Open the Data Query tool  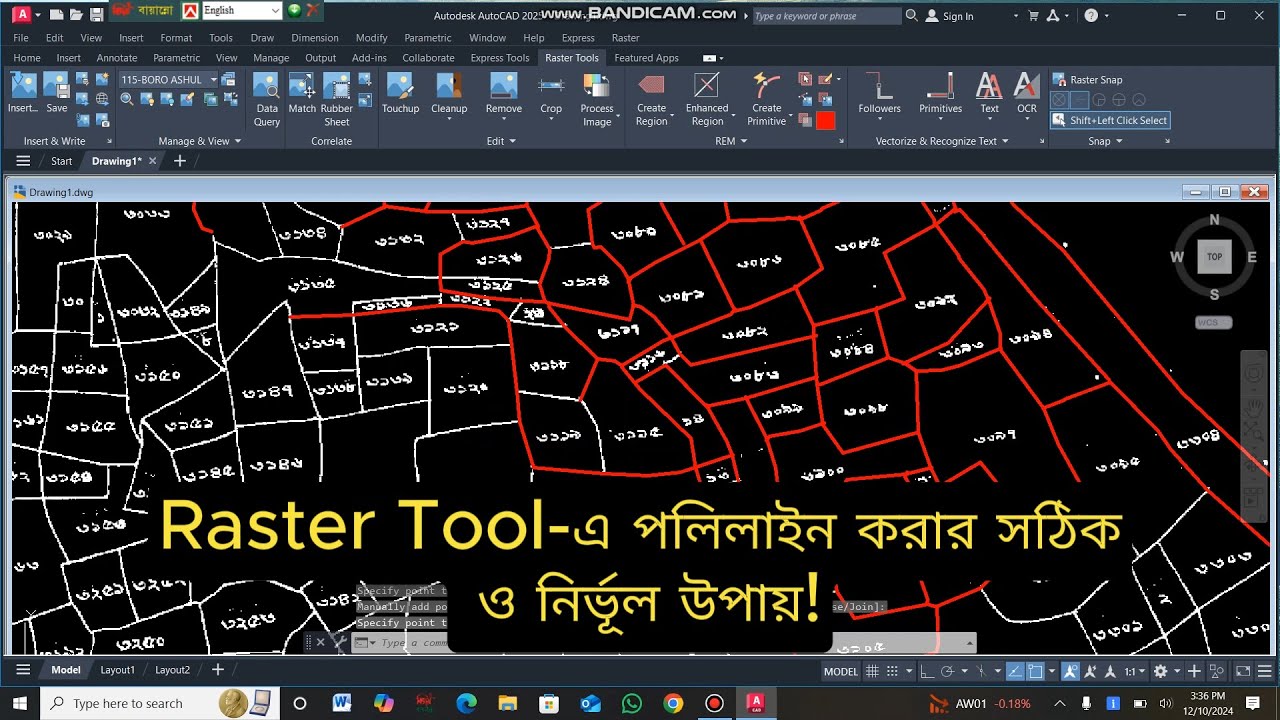pos(267,100)
